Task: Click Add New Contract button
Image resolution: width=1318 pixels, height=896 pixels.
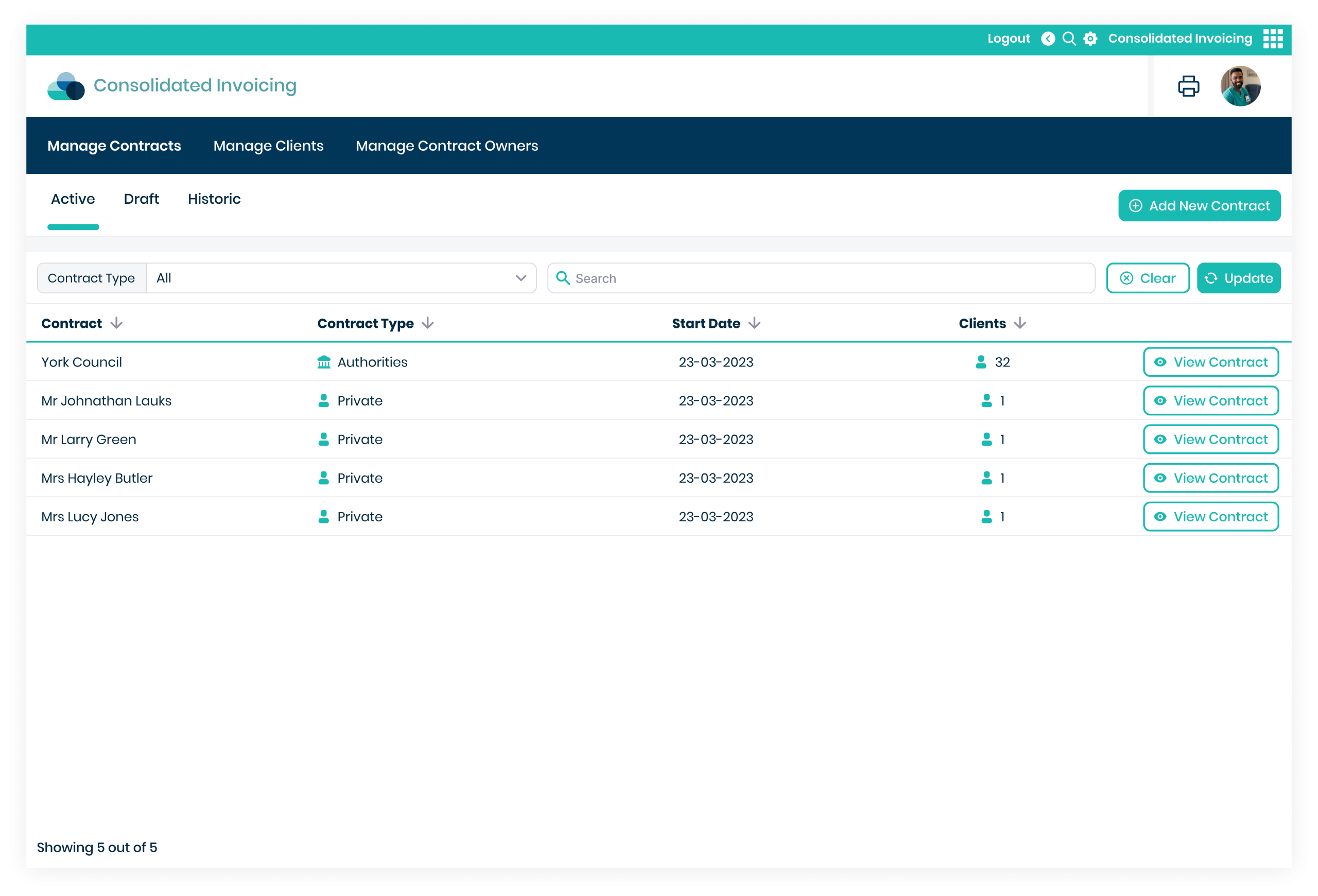Action: (x=1200, y=206)
